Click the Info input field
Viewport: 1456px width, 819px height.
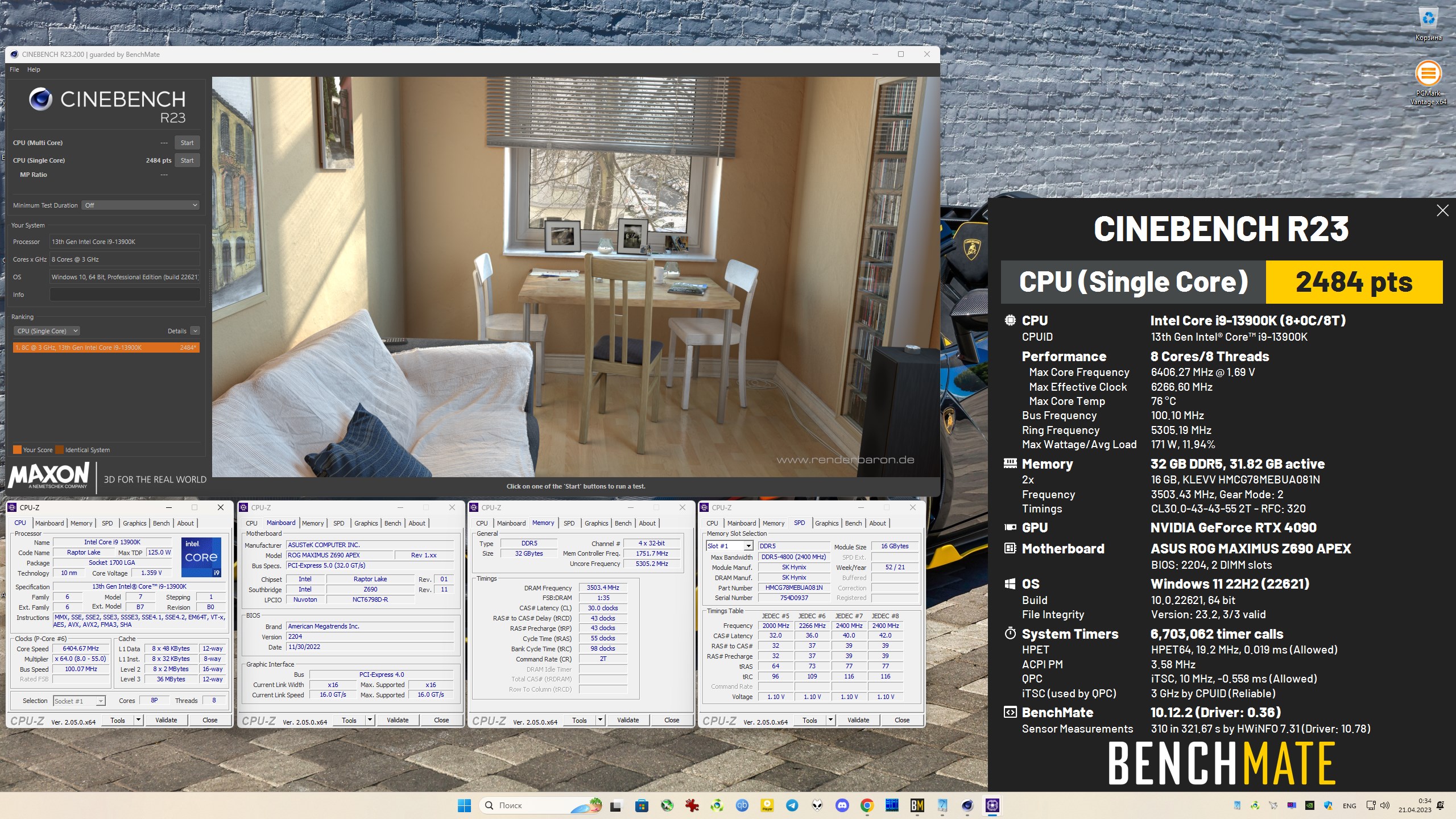tap(125, 295)
